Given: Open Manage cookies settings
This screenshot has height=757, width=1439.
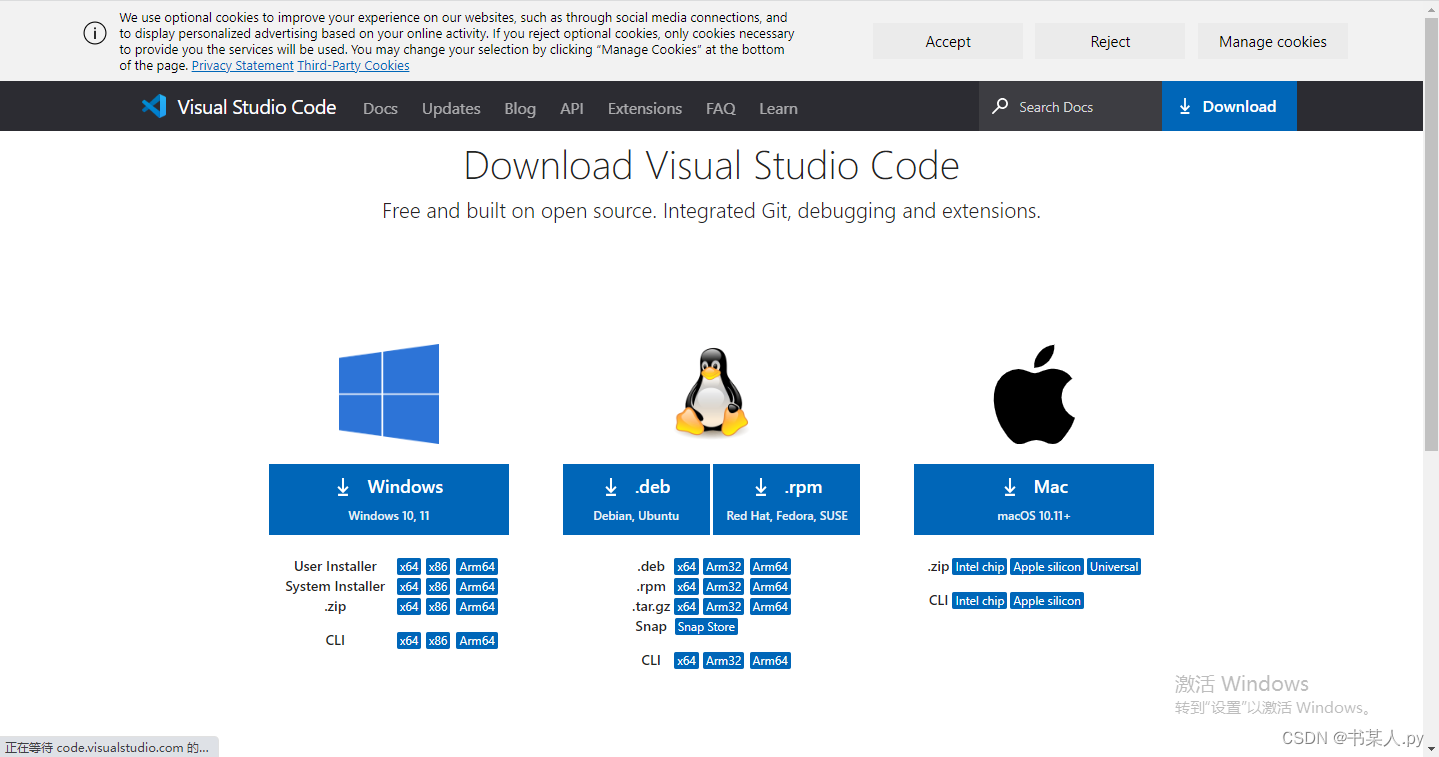Looking at the screenshot, I should pyautogui.click(x=1273, y=41).
